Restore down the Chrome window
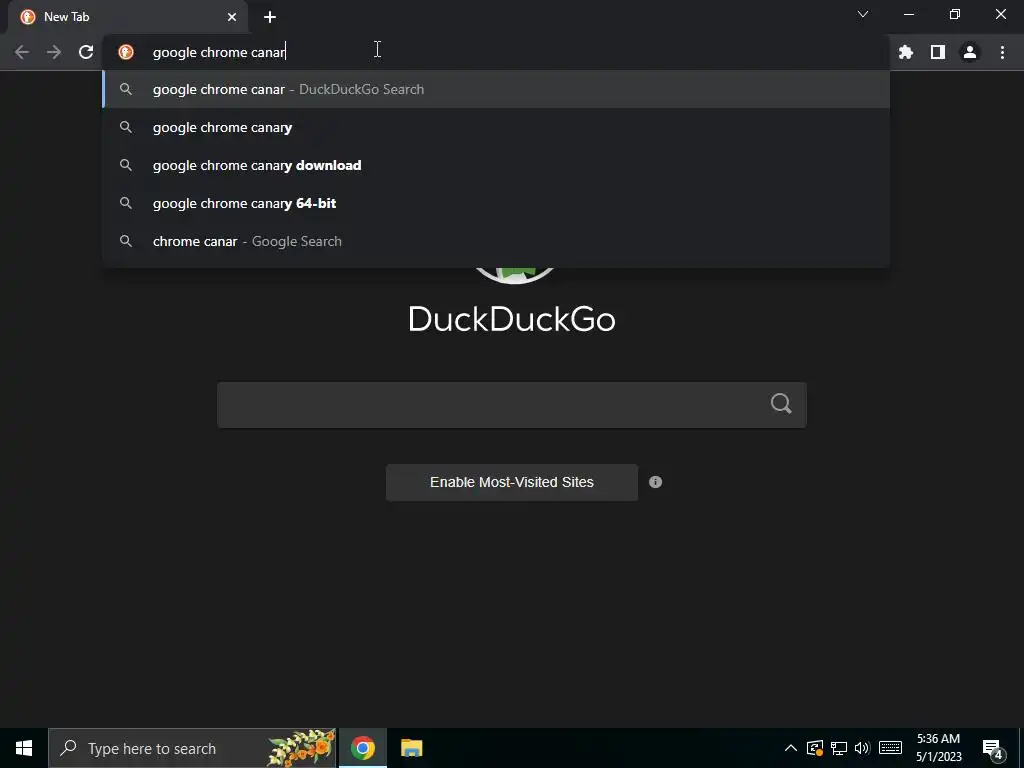 click(x=955, y=14)
